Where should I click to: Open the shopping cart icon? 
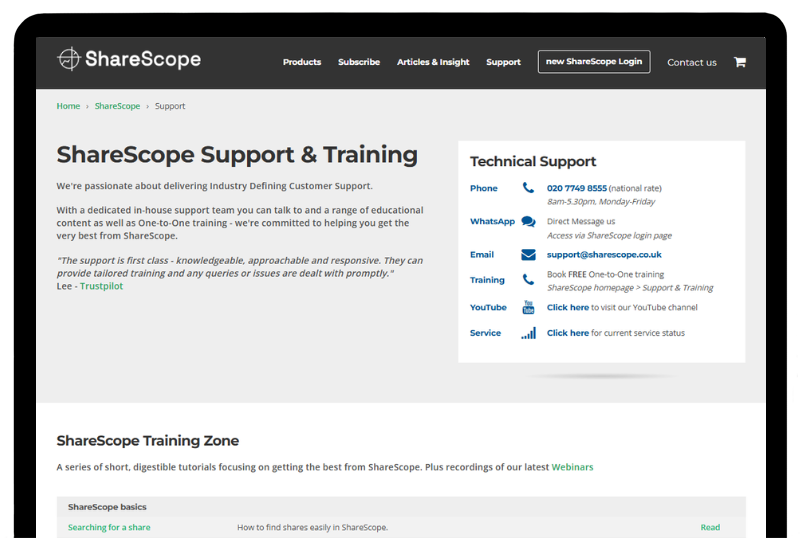pos(740,62)
